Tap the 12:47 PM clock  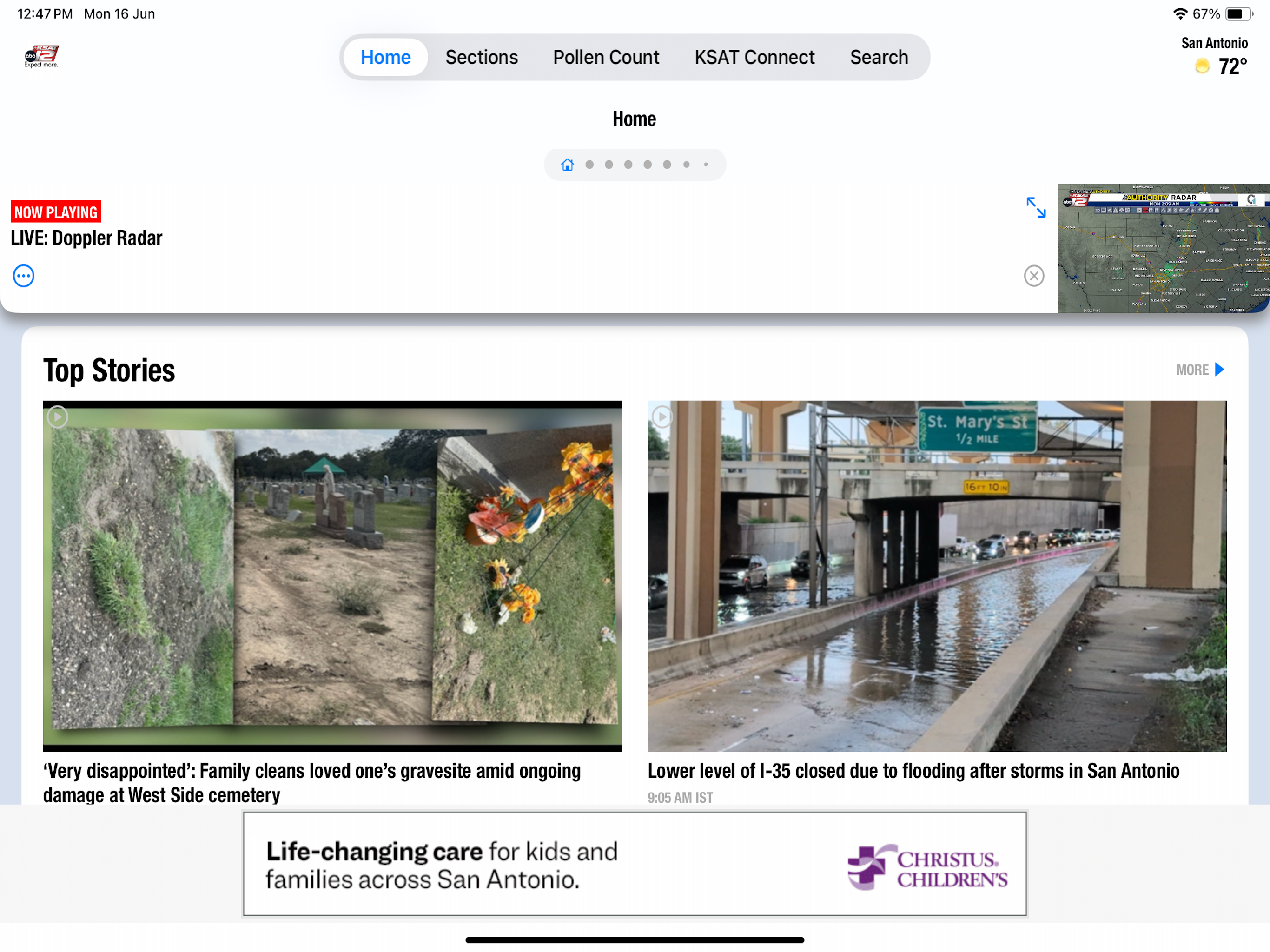tap(45, 14)
